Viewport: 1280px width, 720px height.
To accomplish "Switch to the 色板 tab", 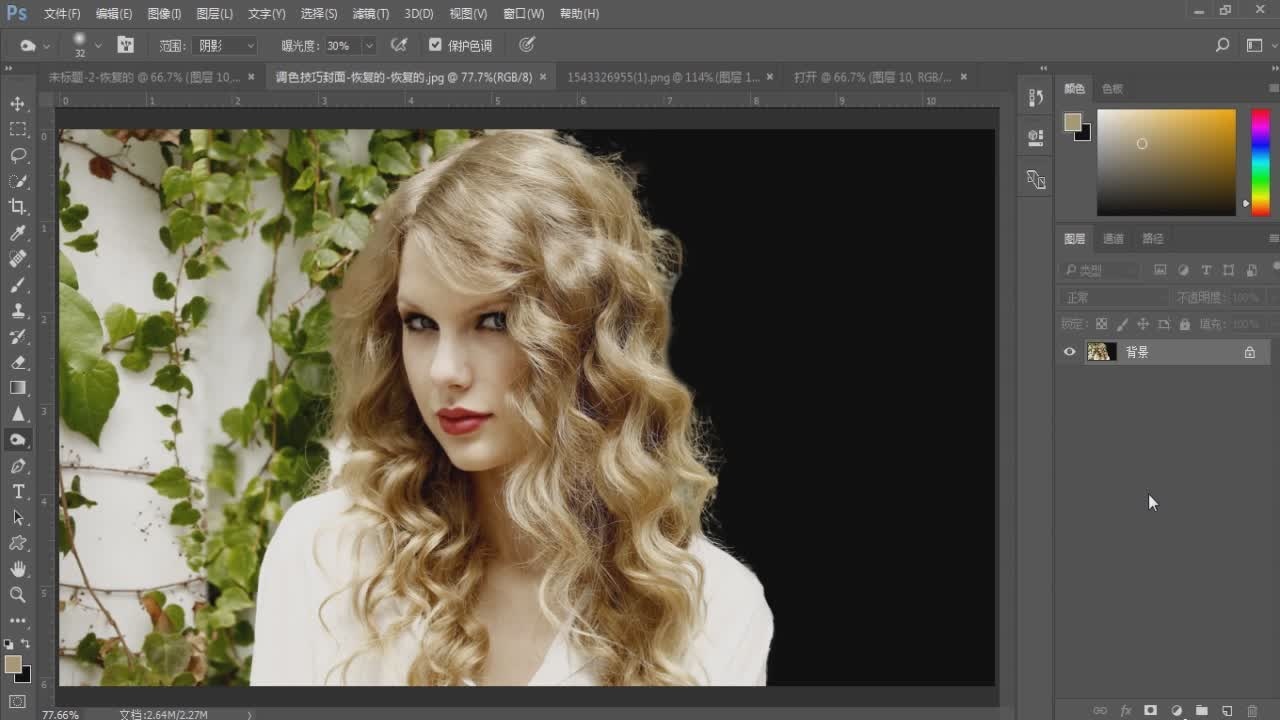I will [1112, 88].
